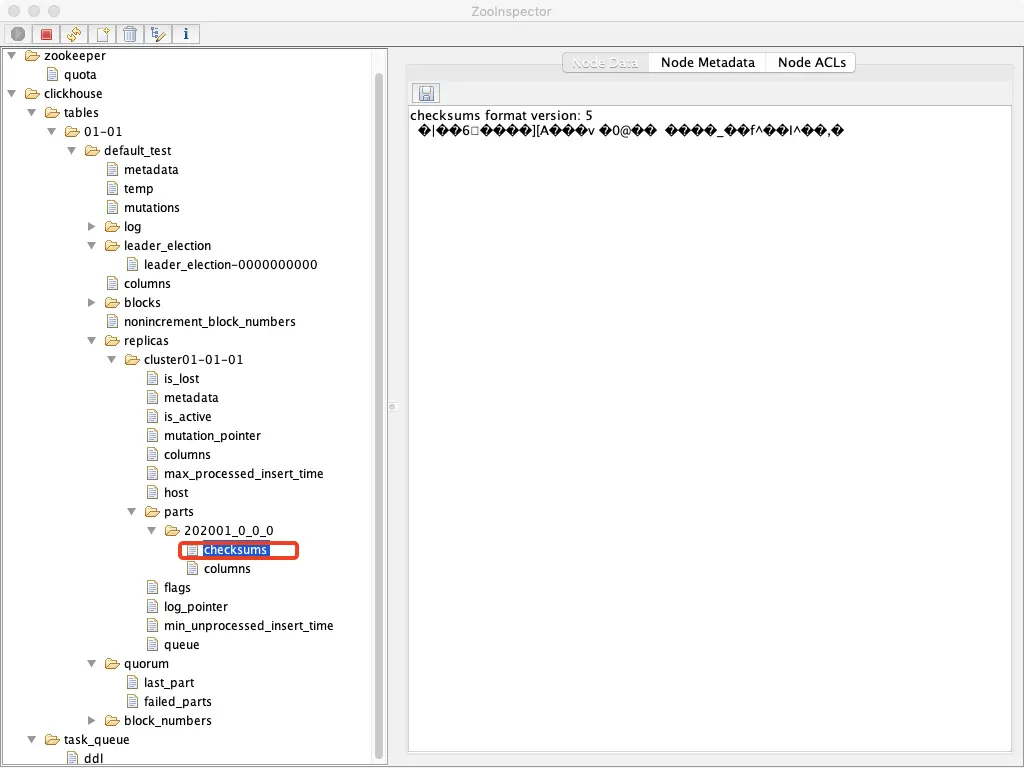The height and width of the screenshot is (768, 1024).
Task: Click the tables folder icon
Action: tap(52, 112)
